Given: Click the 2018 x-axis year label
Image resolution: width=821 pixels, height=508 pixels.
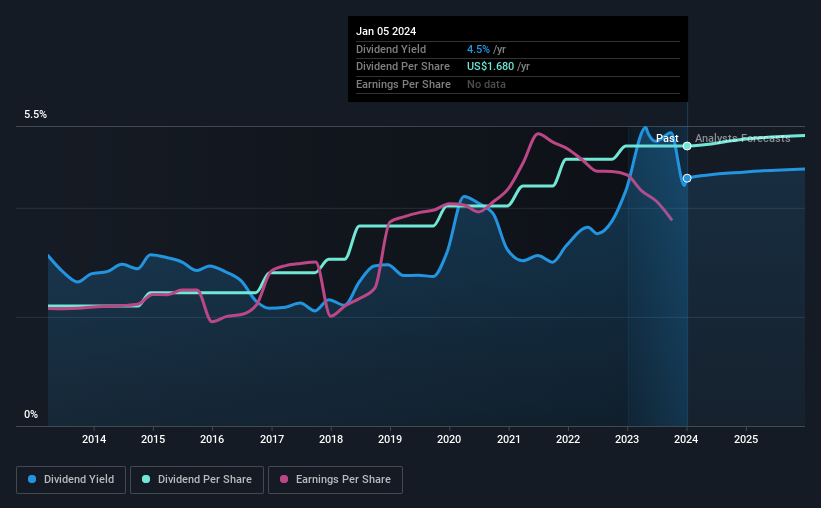Looking at the screenshot, I should [331, 439].
